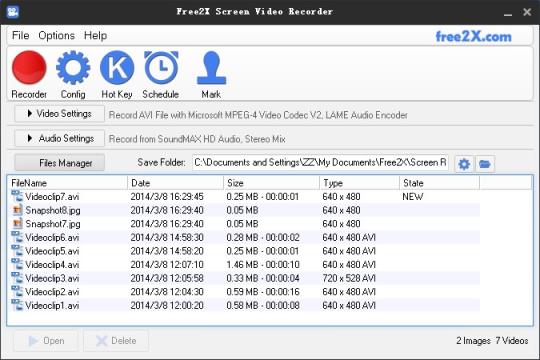Click the Delete button

(x=116, y=341)
